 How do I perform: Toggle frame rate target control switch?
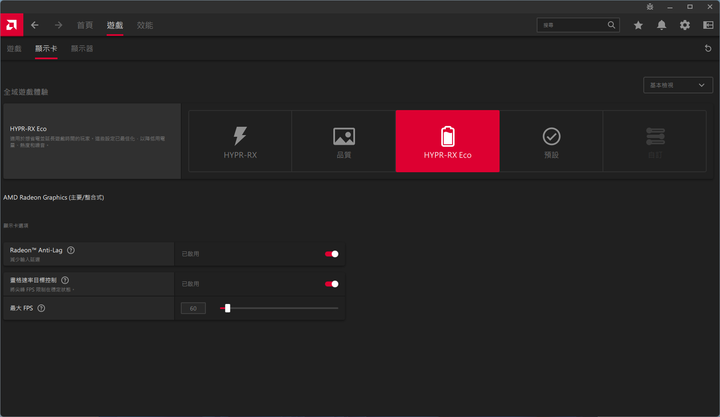coord(332,284)
